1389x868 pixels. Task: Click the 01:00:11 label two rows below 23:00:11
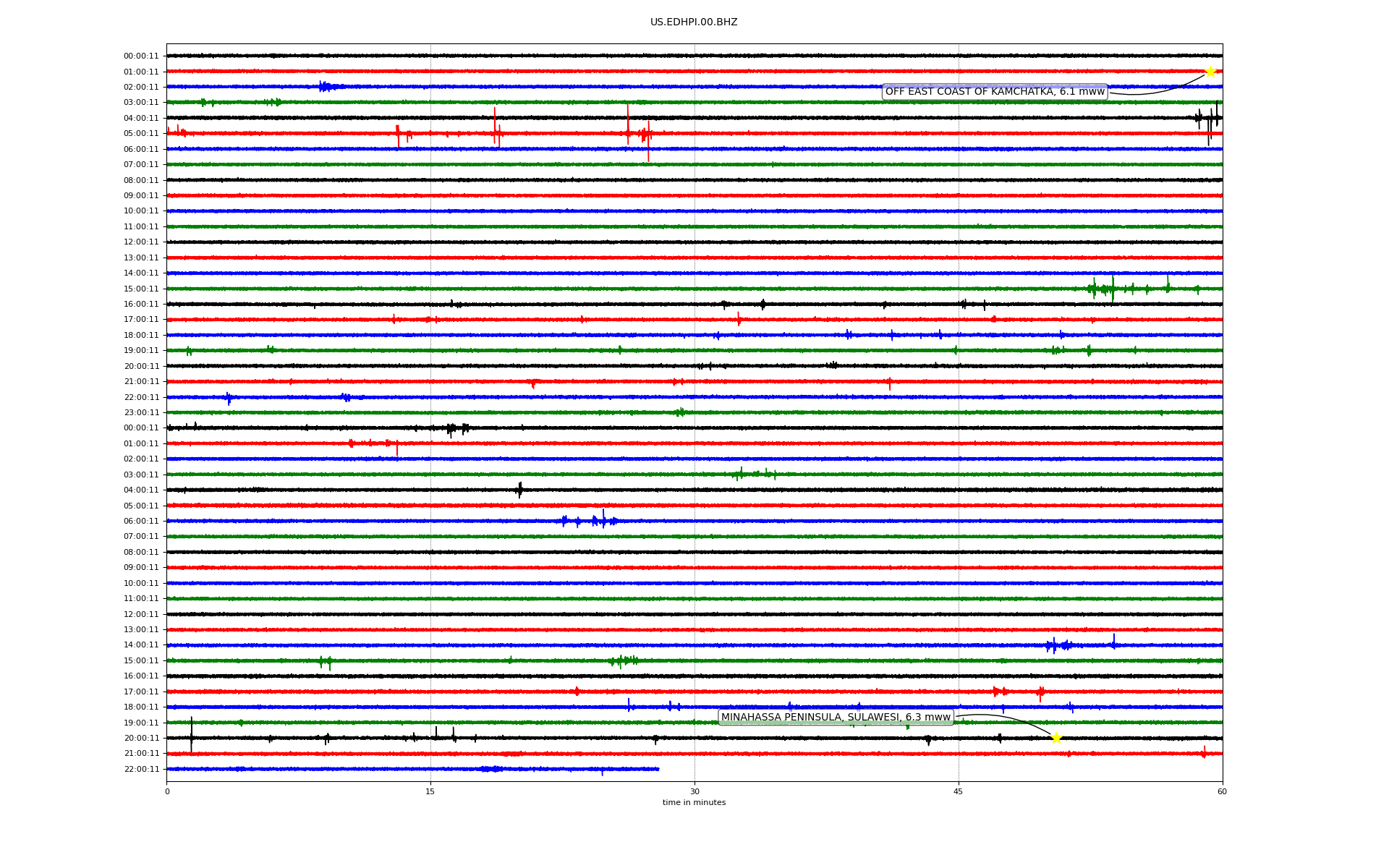(141, 444)
